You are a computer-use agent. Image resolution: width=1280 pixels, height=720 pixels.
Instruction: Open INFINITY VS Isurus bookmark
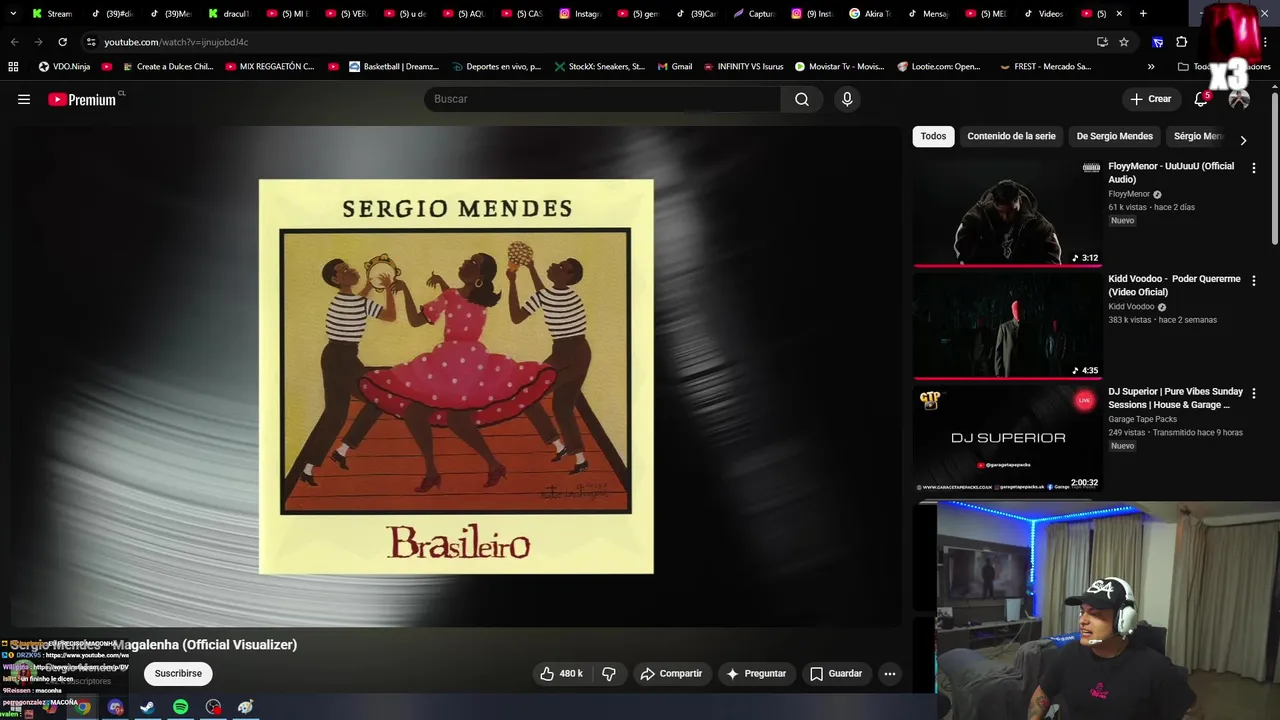[743, 67]
